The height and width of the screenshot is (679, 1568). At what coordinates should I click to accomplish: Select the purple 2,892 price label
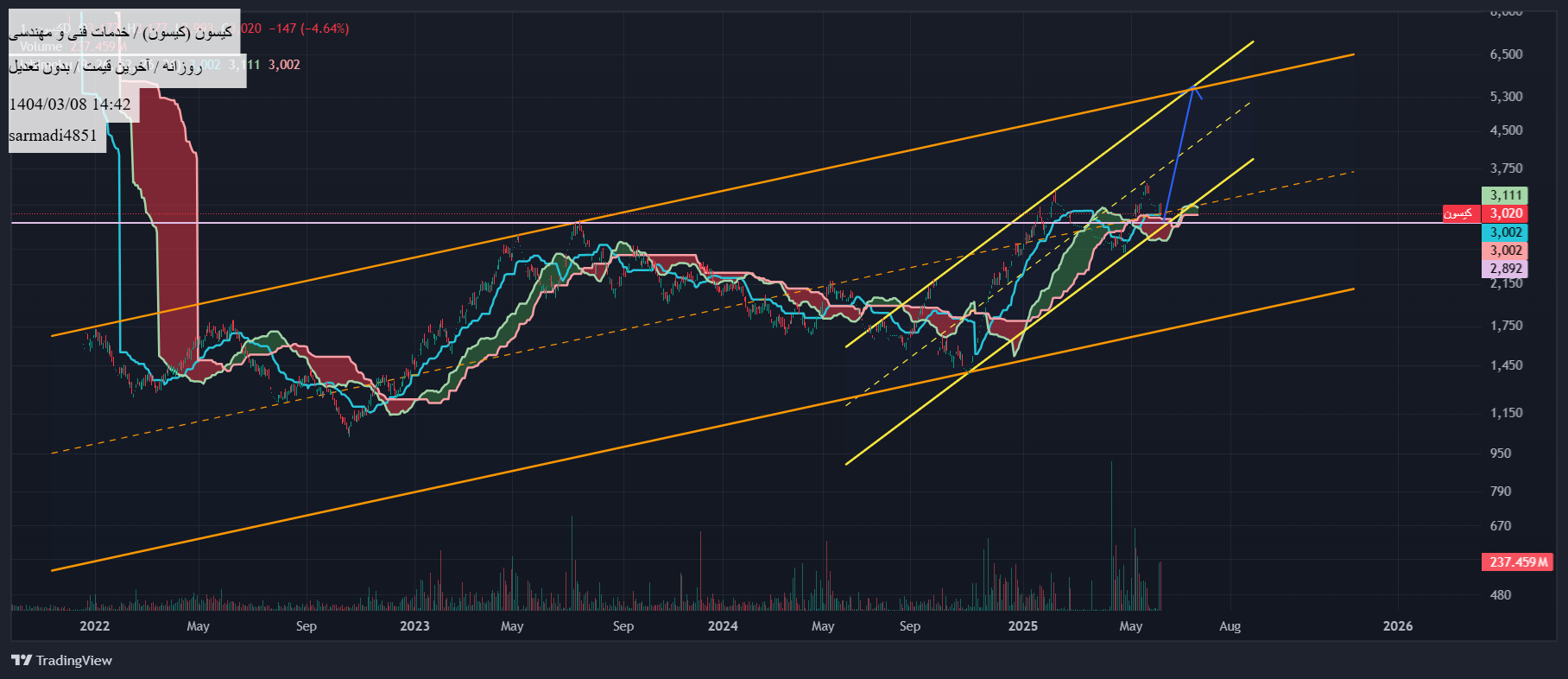tap(1505, 269)
